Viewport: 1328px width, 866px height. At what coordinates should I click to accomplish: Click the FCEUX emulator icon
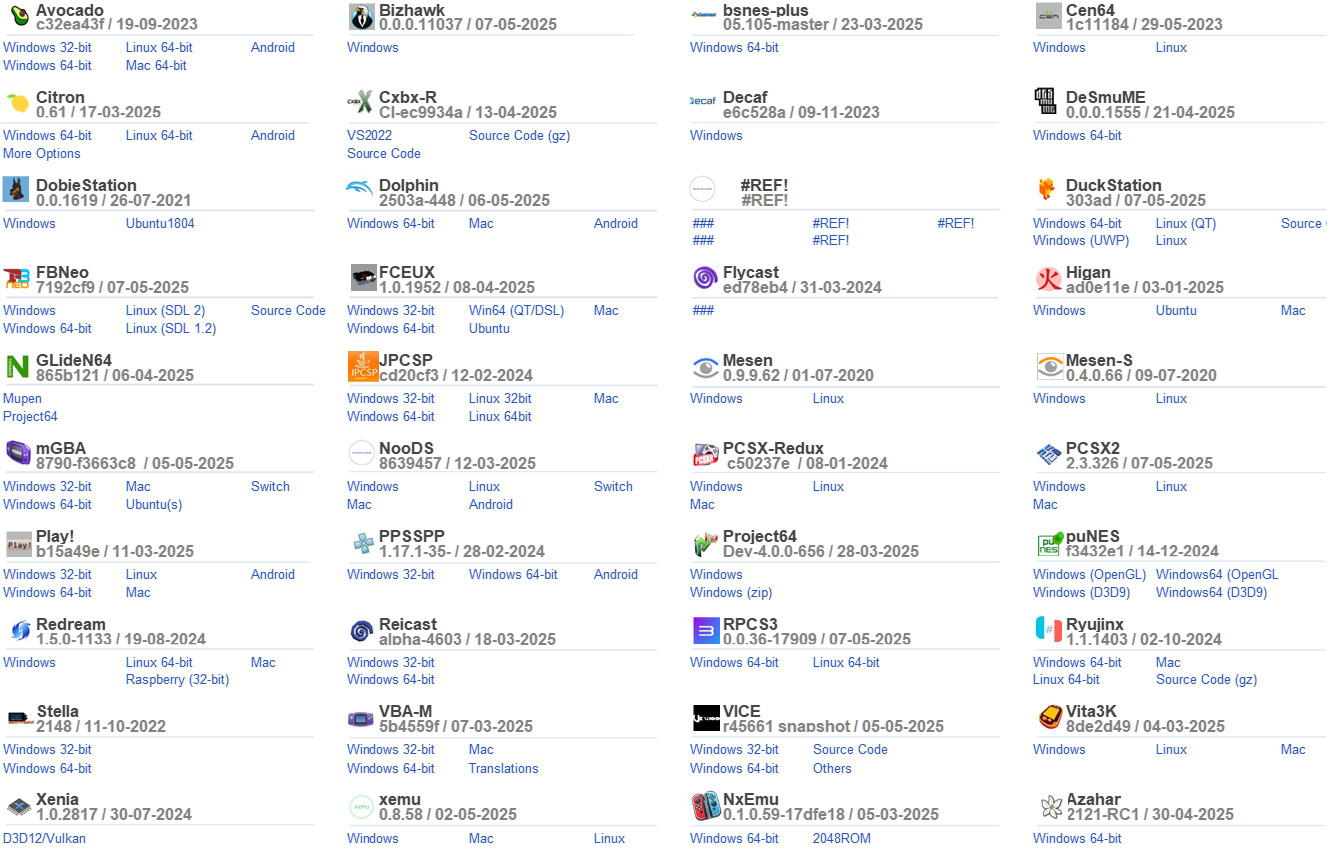(363, 278)
